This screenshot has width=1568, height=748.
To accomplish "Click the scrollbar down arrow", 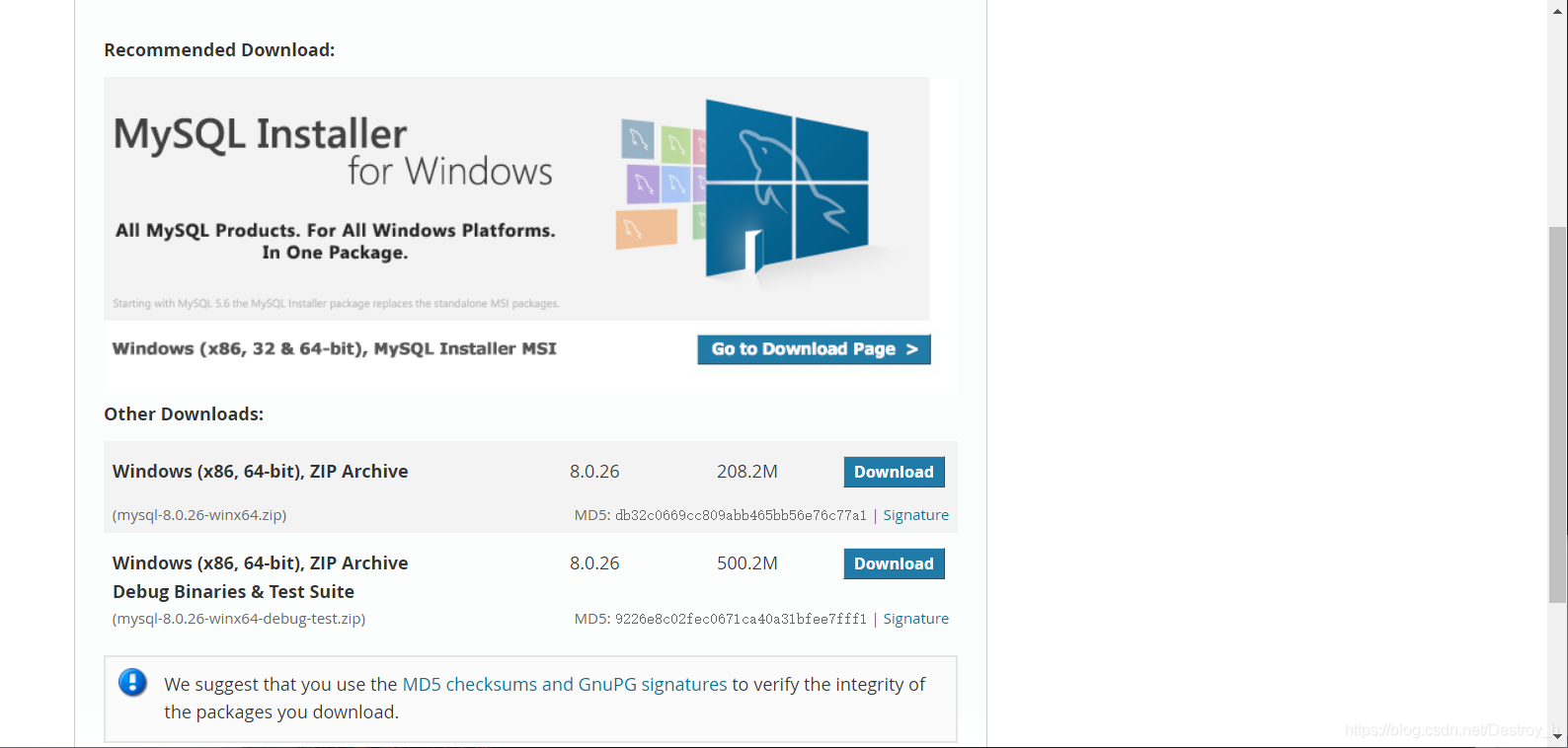I will 1557,736.
